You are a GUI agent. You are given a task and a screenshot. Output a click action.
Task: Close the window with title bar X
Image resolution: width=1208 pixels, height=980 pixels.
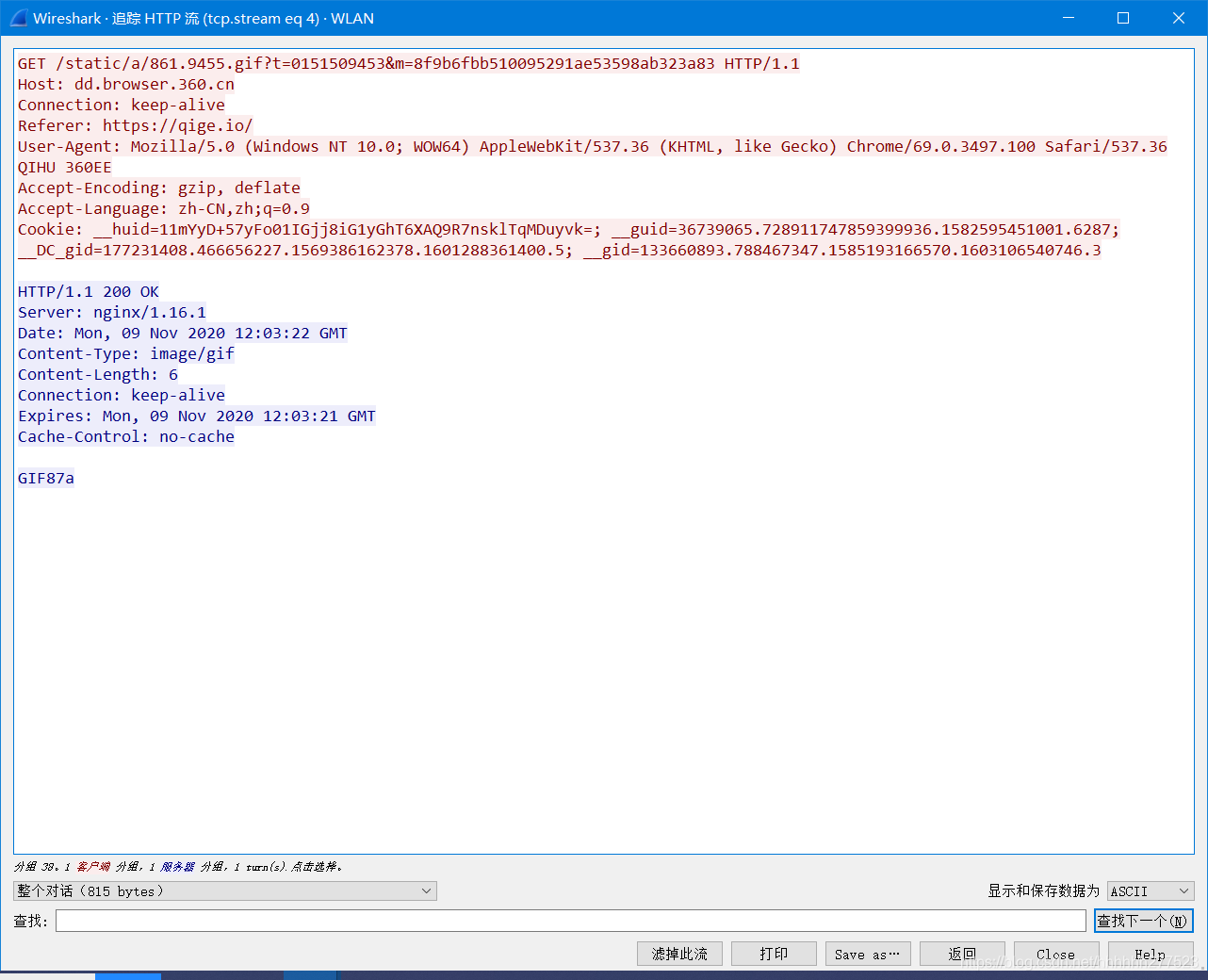point(1179,18)
